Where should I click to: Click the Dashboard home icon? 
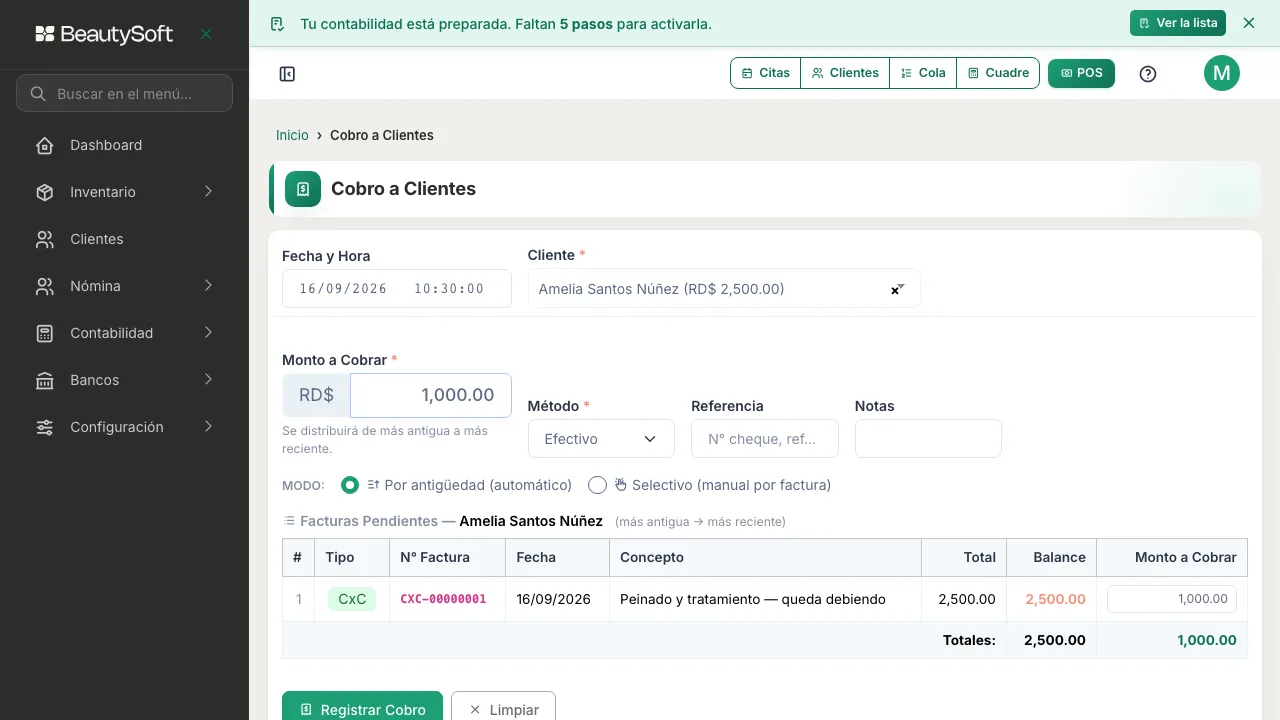(45, 145)
